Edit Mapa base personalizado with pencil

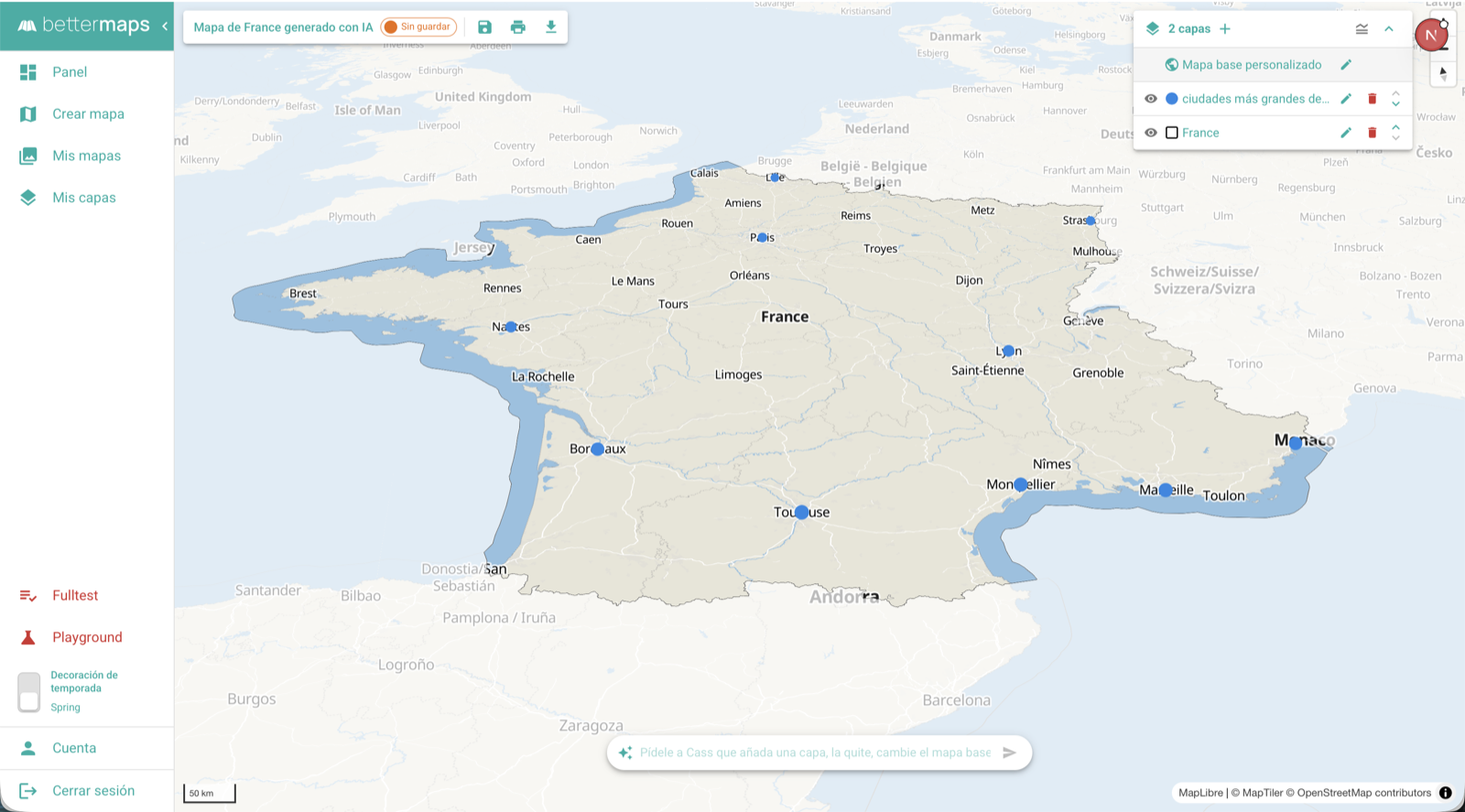[x=1346, y=65]
